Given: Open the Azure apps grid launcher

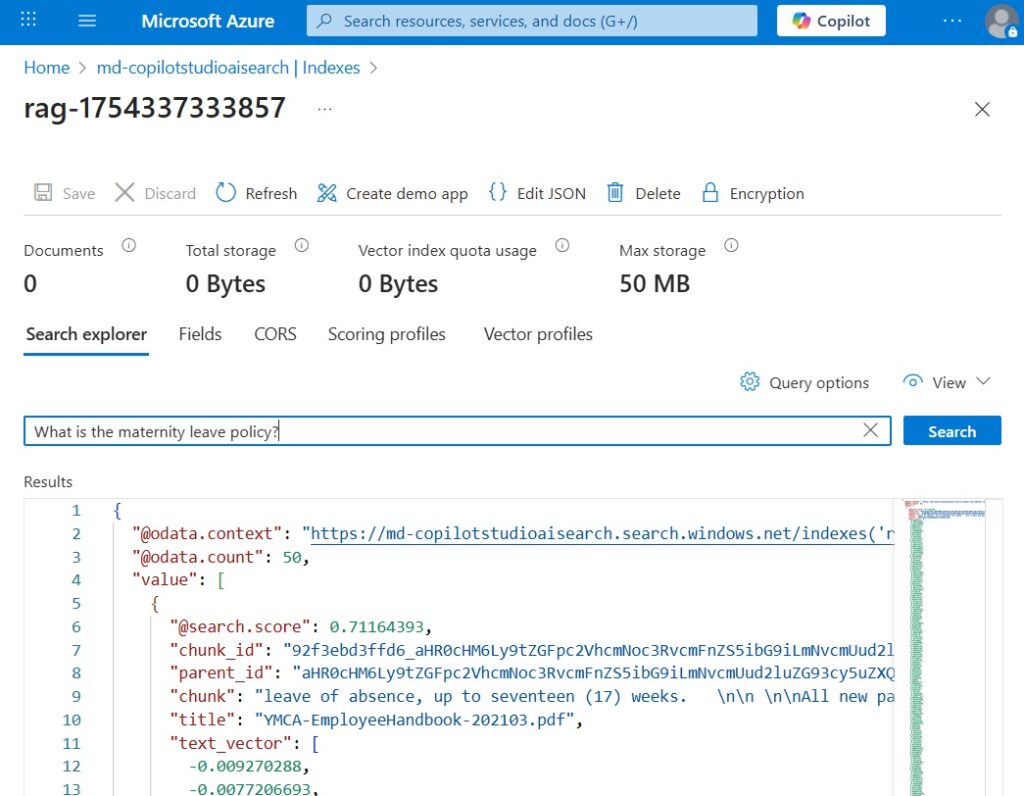Looking at the screenshot, I should pyautogui.click(x=28, y=20).
